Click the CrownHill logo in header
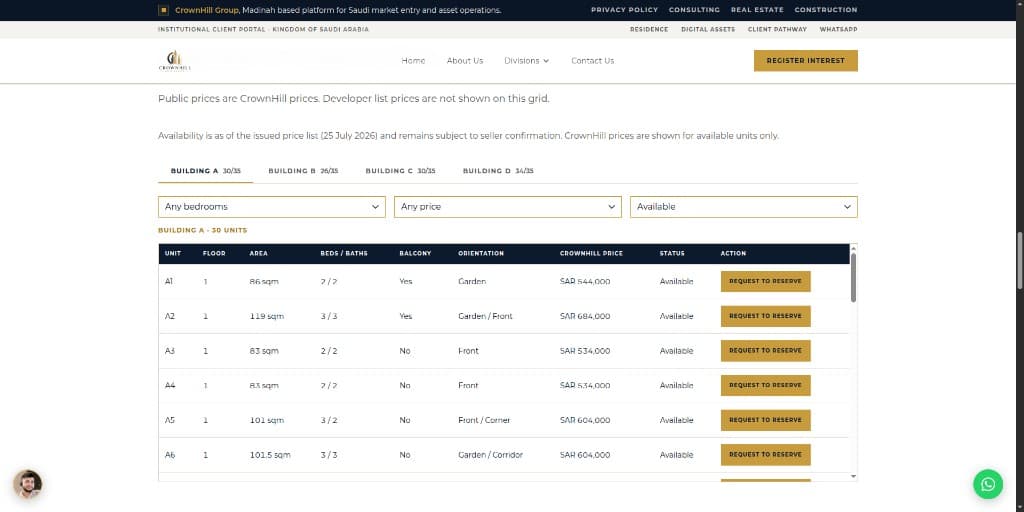1024x512 pixels. pos(174,61)
